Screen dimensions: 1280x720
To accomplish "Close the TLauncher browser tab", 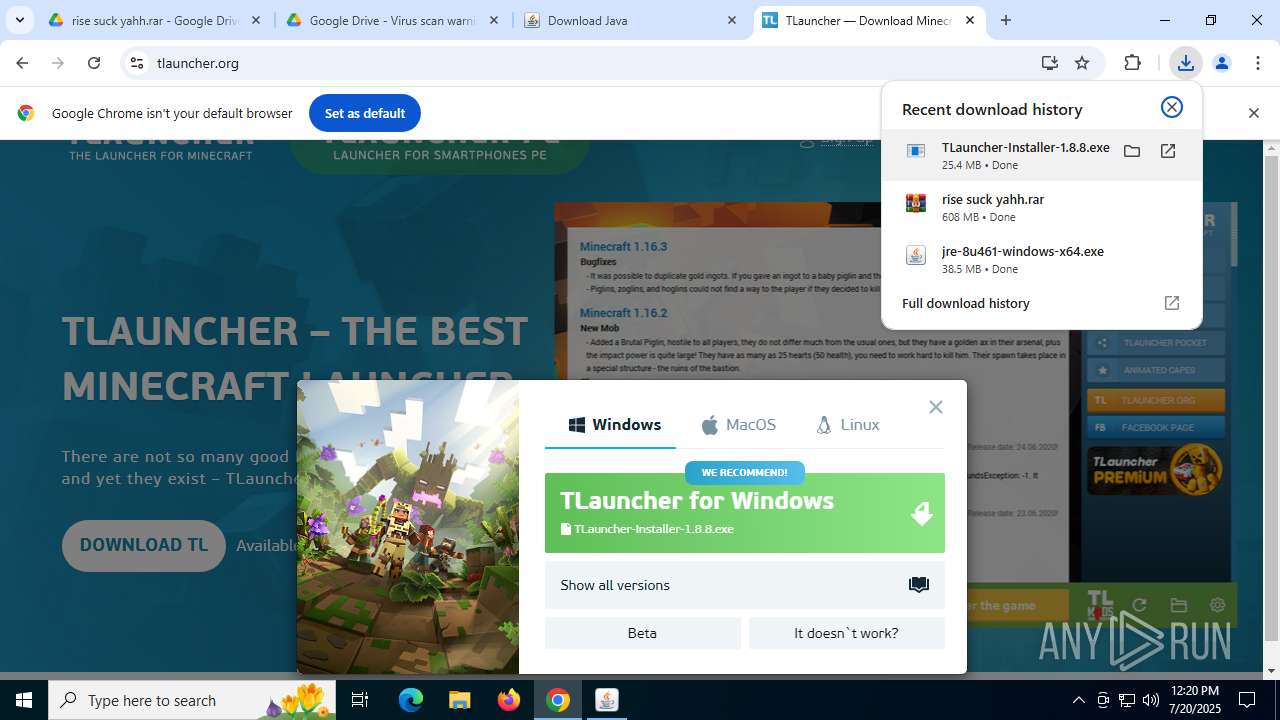I will pyautogui.click(x=970, y=20).
